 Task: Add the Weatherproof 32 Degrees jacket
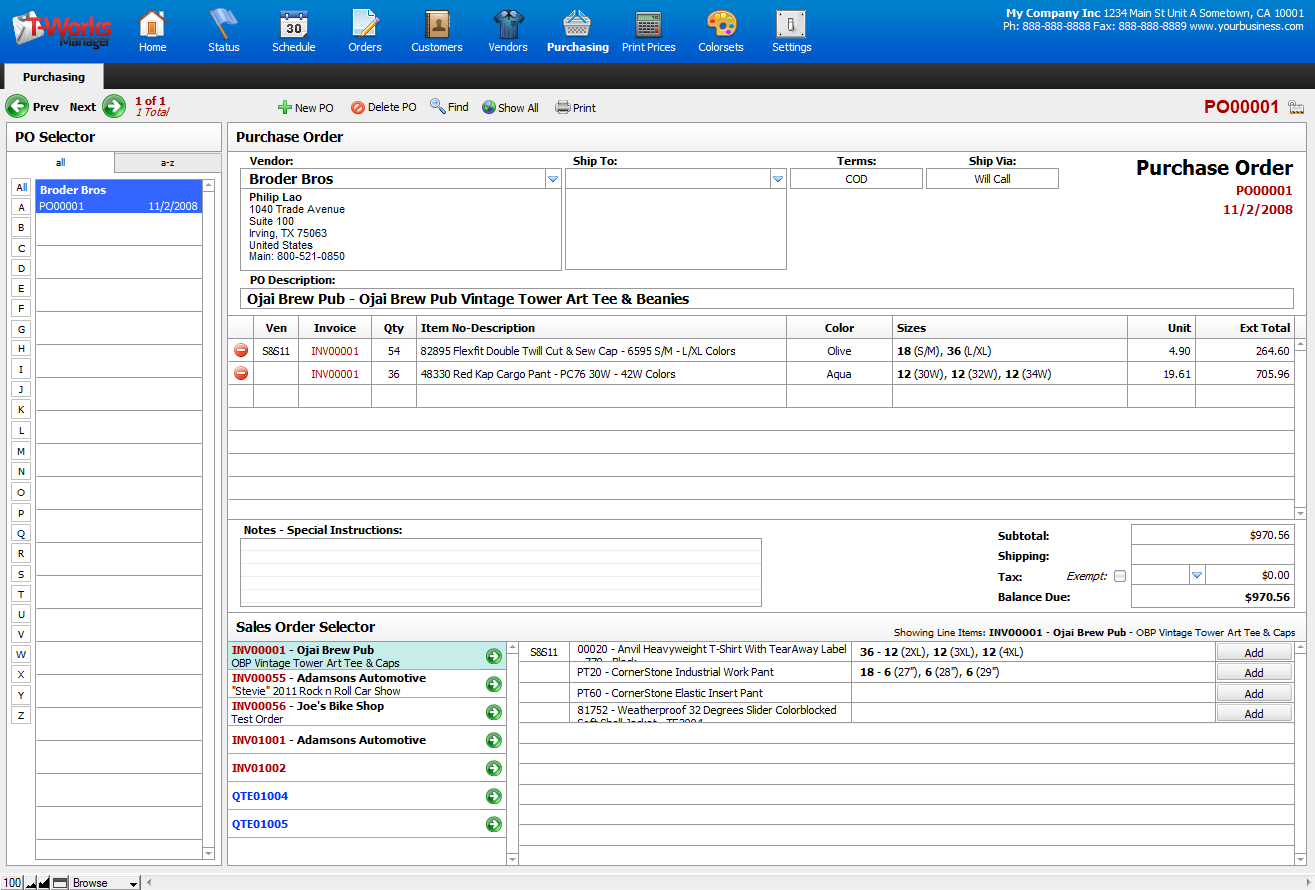pyautogui.click(x=1254, y=713)
